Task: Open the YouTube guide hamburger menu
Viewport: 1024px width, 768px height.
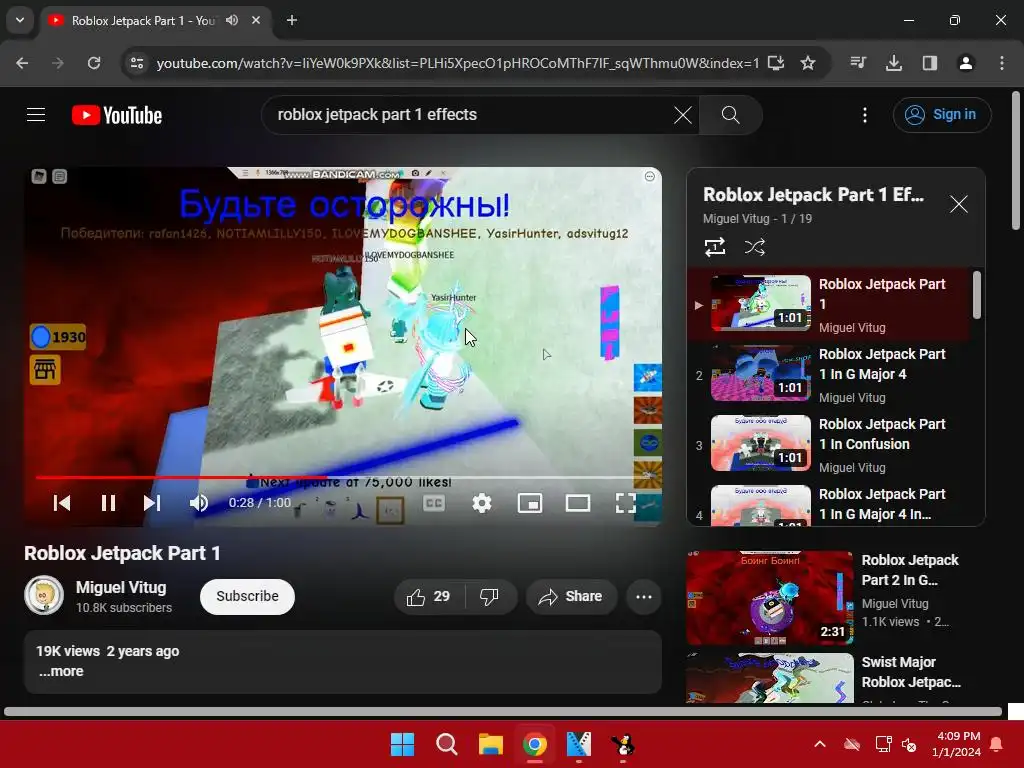Action: coord(36,115)
